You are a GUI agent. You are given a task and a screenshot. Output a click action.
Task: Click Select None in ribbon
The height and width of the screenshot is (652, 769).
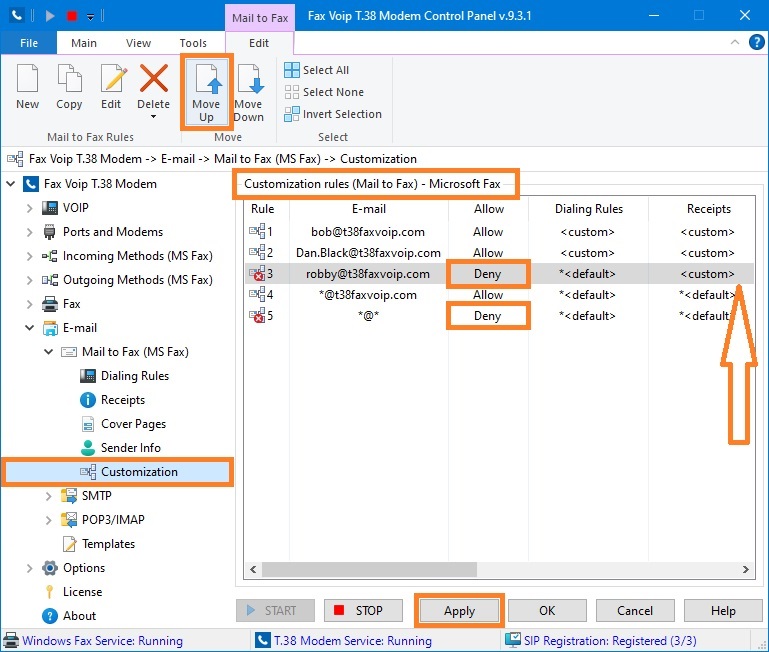324,92
